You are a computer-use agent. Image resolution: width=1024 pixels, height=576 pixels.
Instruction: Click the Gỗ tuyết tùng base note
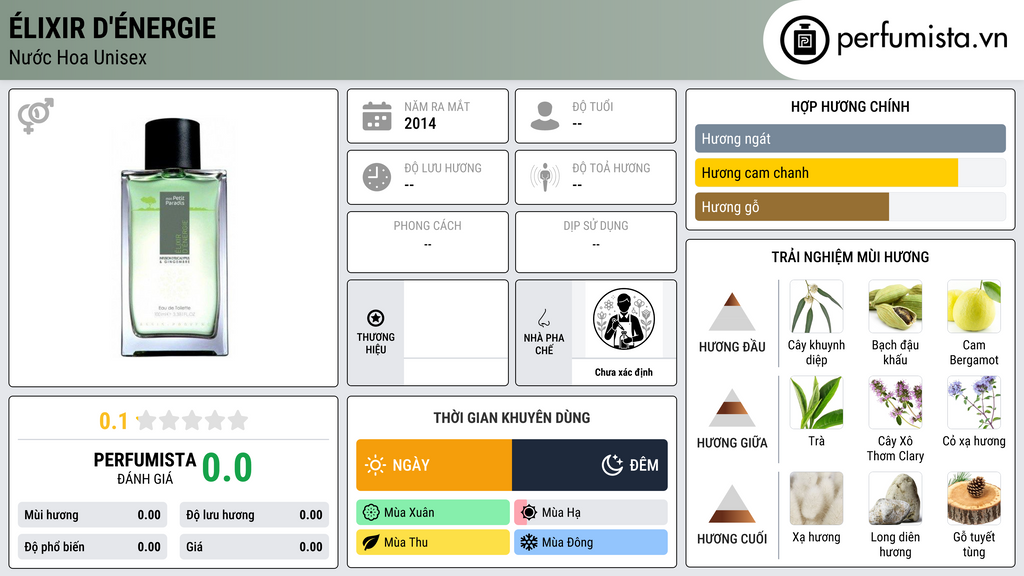click(974, 516)
